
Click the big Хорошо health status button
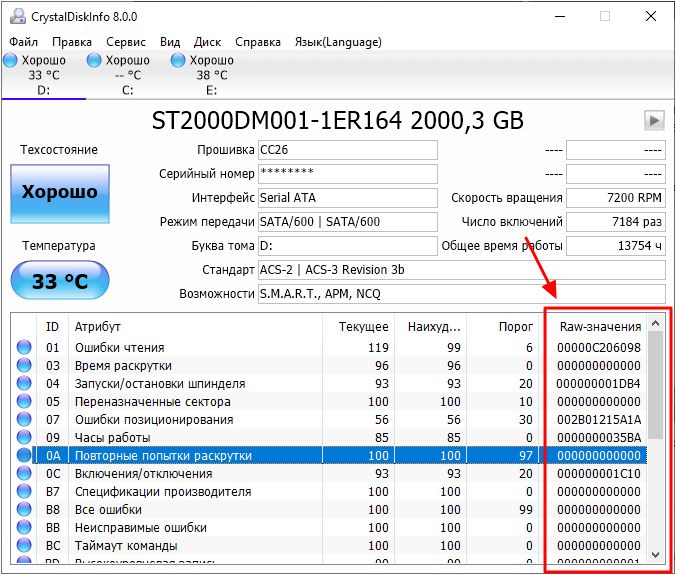point(60,194)
